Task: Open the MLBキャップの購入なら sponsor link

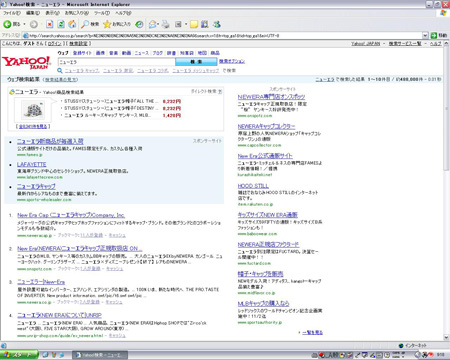Action: [263, 304]
